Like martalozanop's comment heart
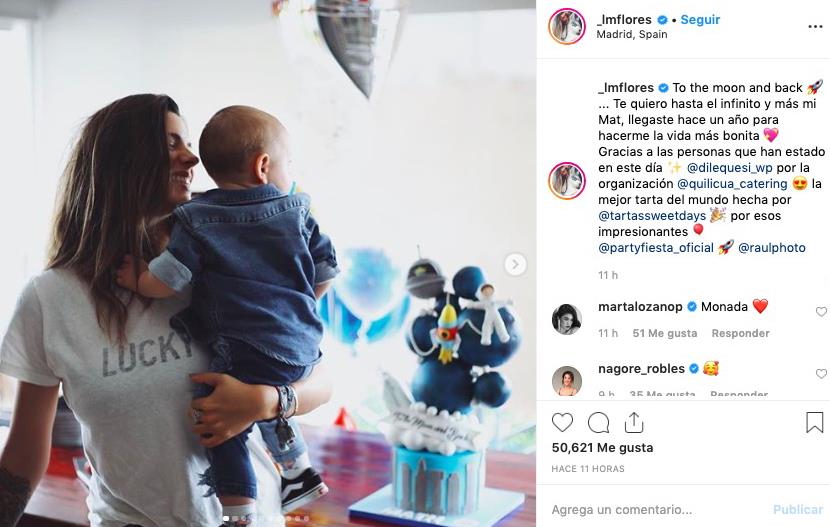This screenshot has width=830, height=527. point(821,312)
